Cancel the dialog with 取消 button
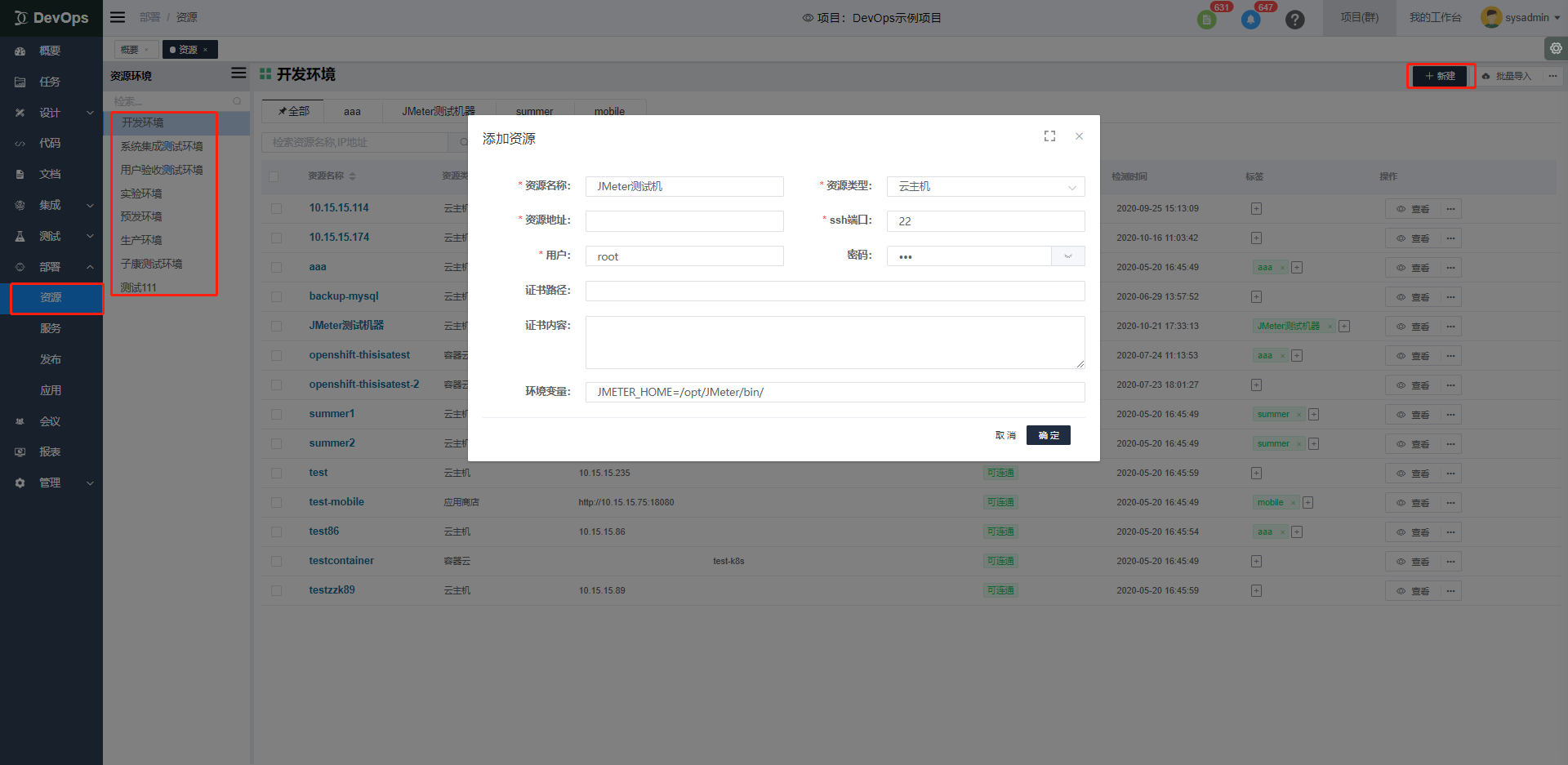The height and width of the screenshot is (765, 1568). pyautogui.click(x=1005, y=435)
